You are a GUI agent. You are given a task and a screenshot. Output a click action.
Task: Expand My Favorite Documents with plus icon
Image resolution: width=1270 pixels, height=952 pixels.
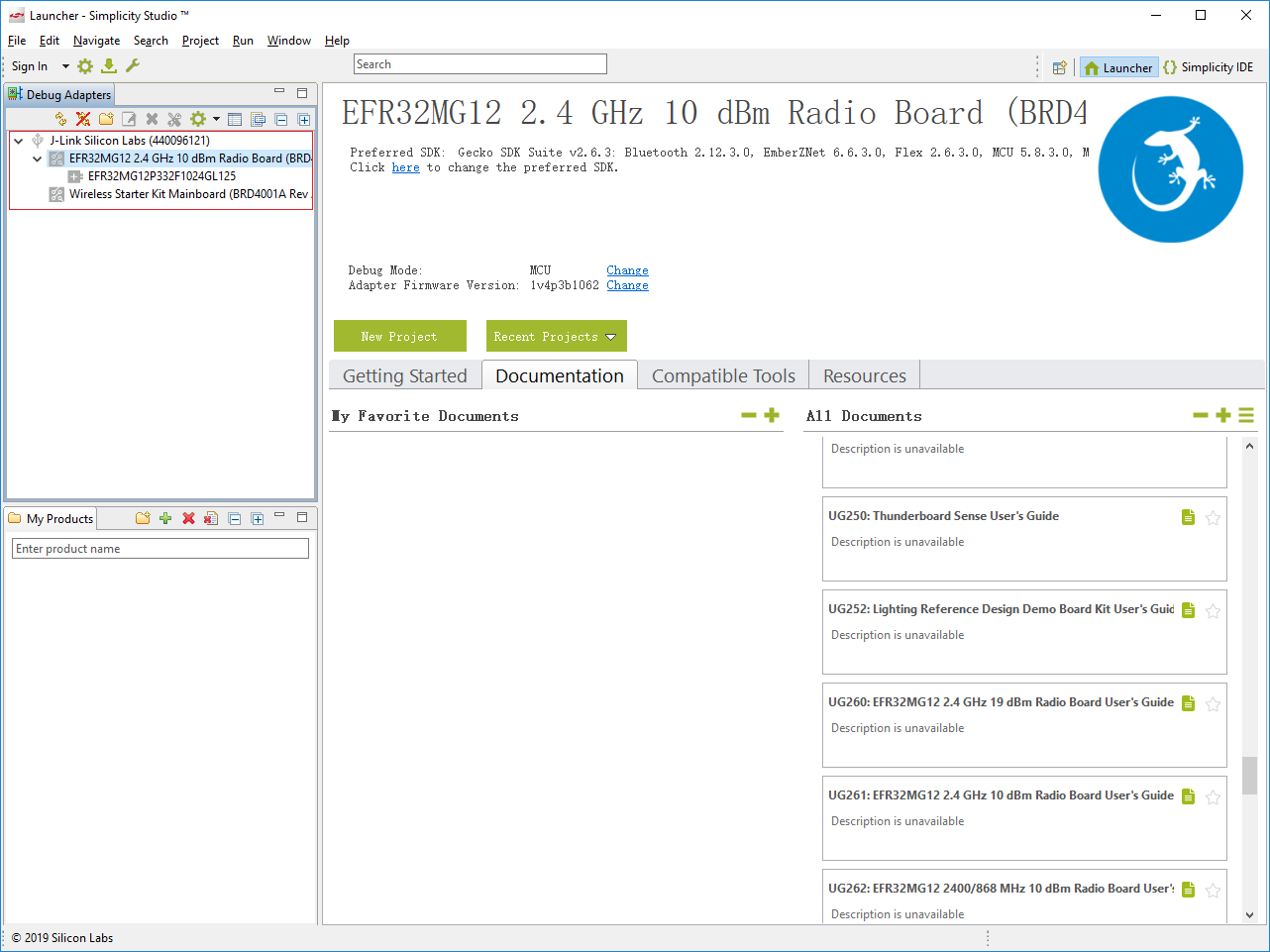[772, 415]
